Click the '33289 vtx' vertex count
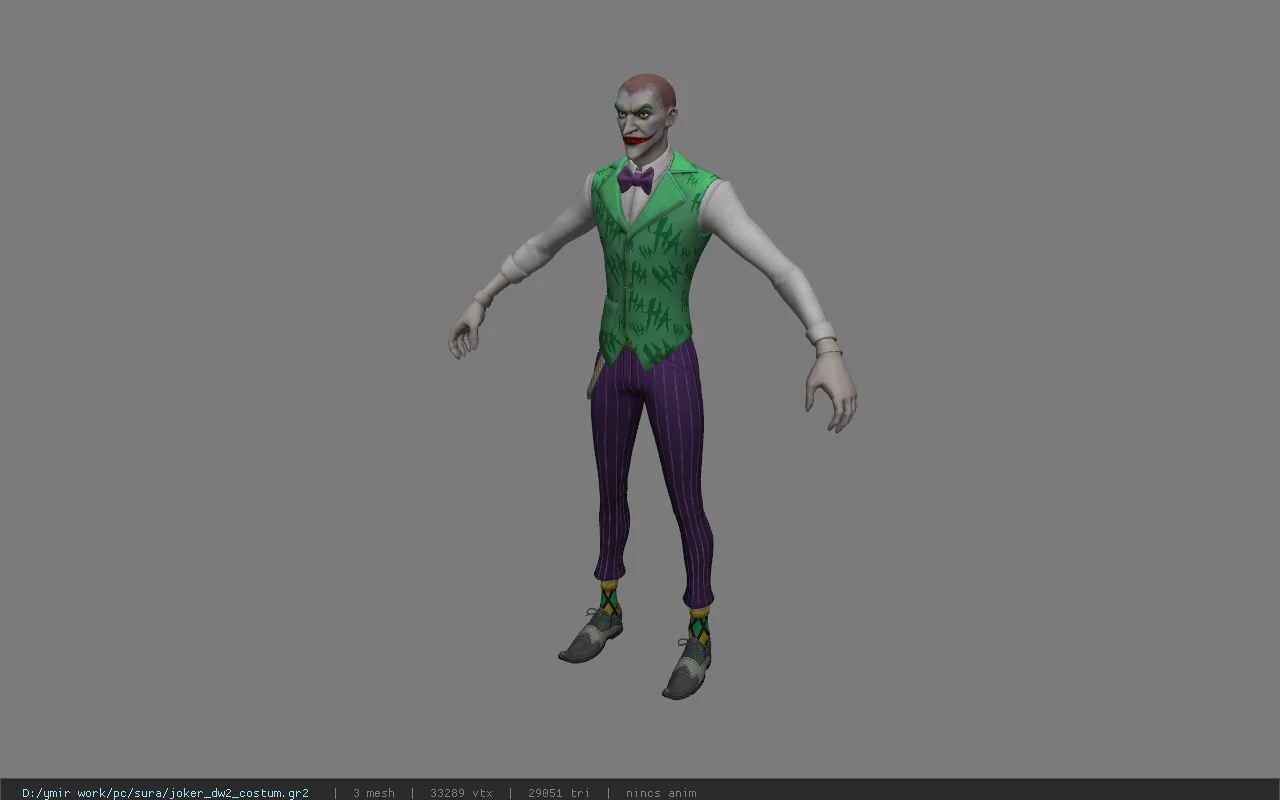The width and height of the screenshot is (1280, 800). click(461, 793)
